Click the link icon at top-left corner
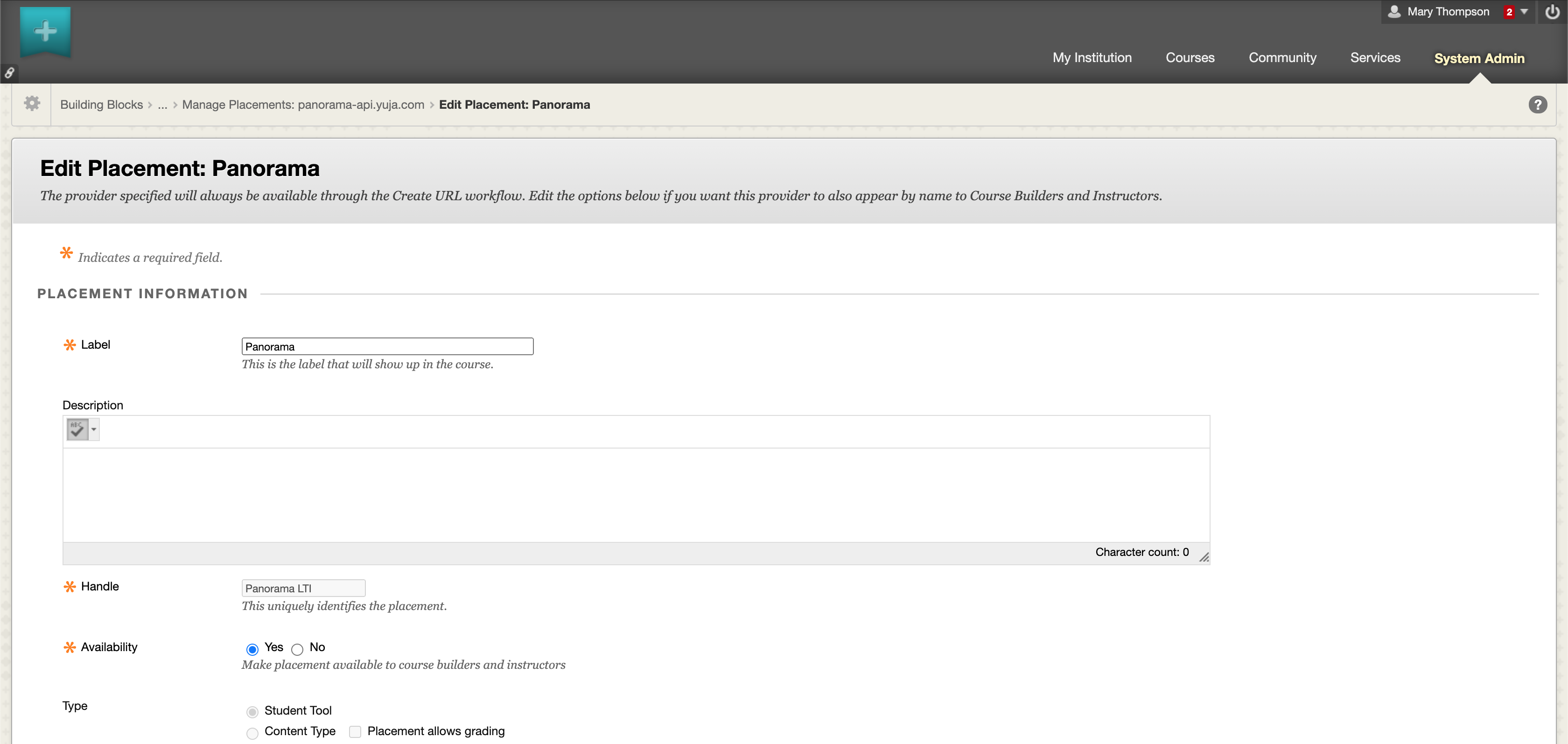 [x=9, y=73]
